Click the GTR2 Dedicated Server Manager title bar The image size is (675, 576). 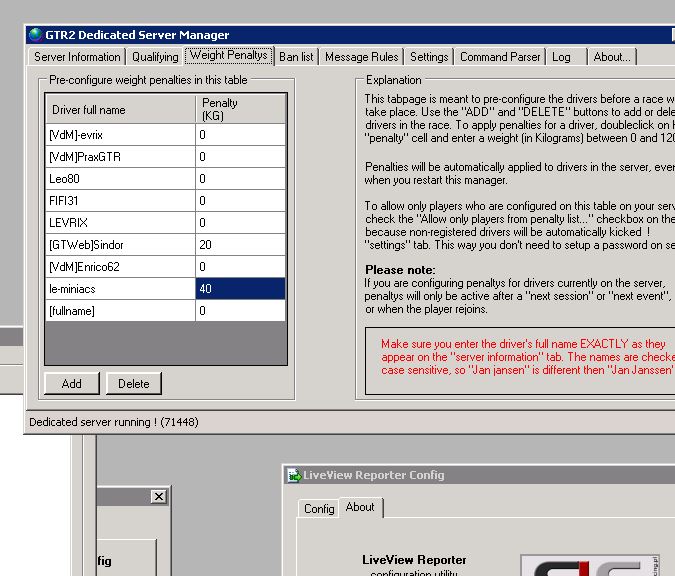pyautogui.click(x=350, y=35)
